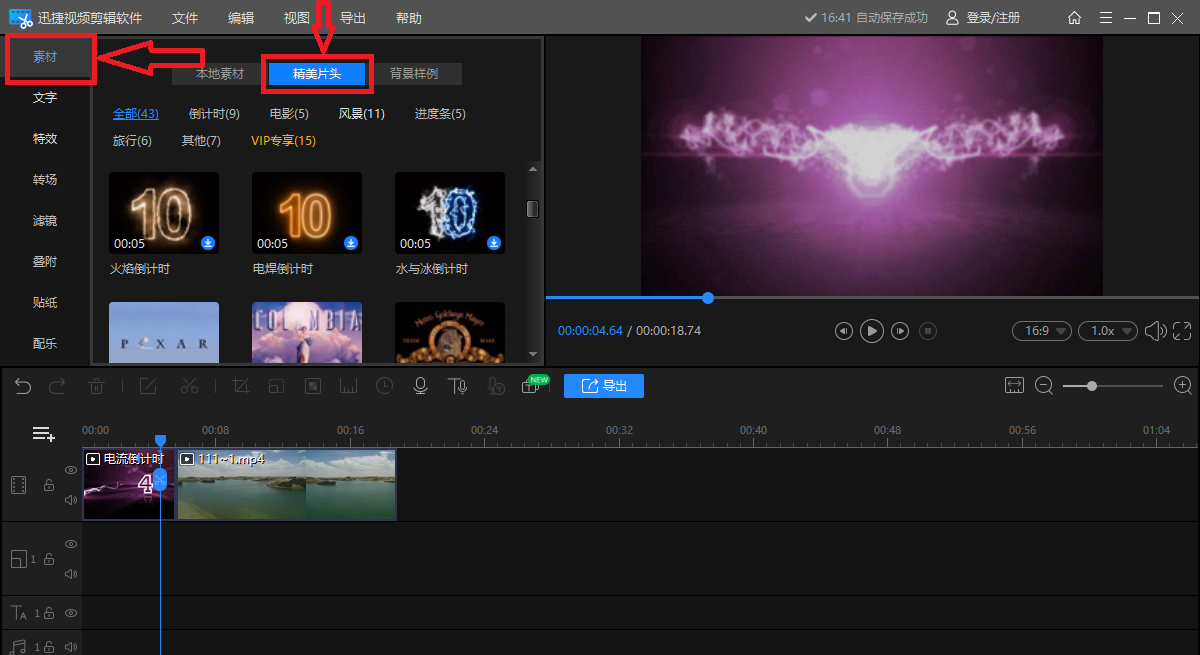Switch to the 背景样例 tab
Image resolution: width=1200 pixels, height=655 pixels.
click(413, 74)
